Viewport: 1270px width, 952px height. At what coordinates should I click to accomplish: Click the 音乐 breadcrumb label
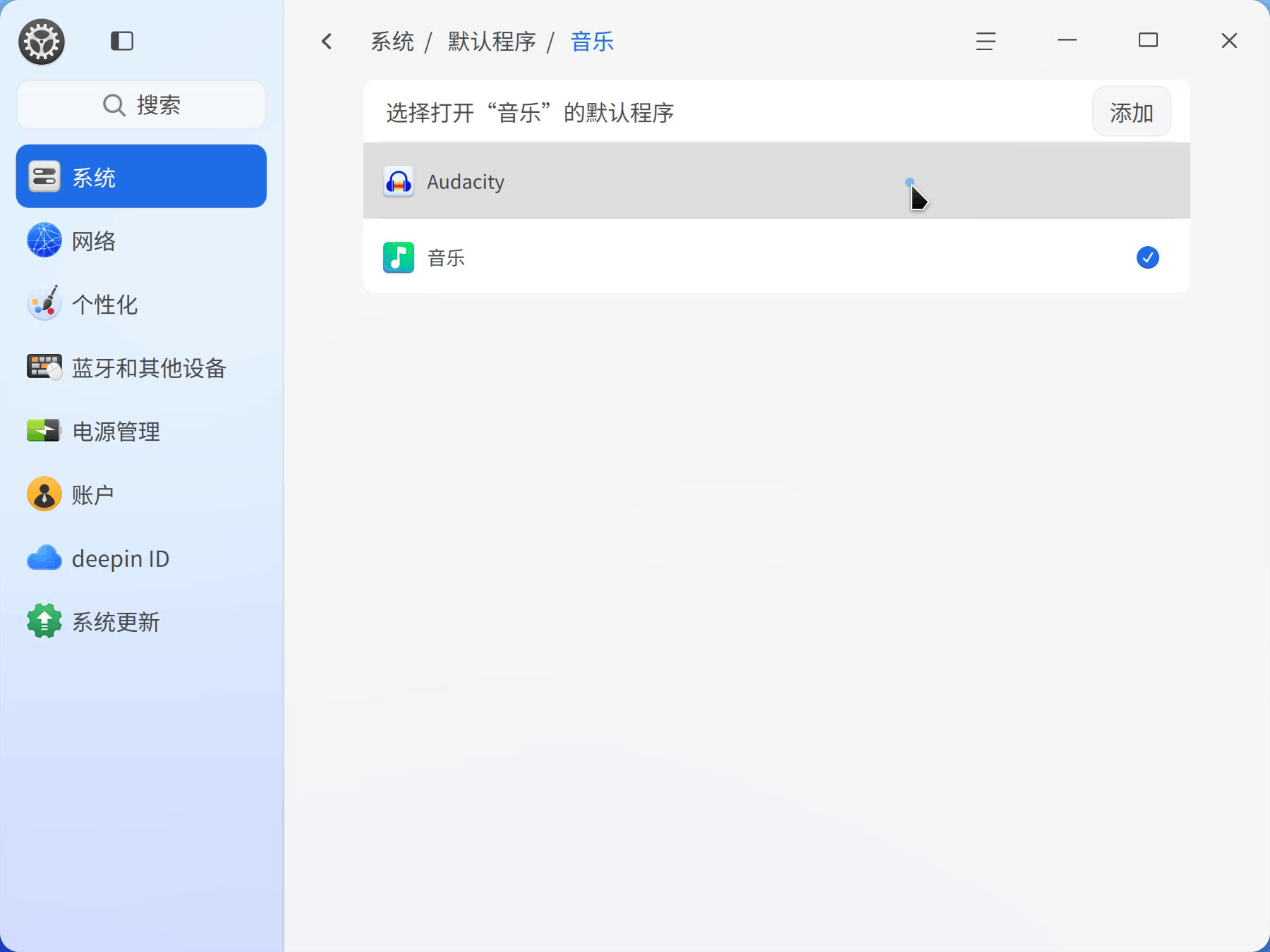[x=592, y=42]
